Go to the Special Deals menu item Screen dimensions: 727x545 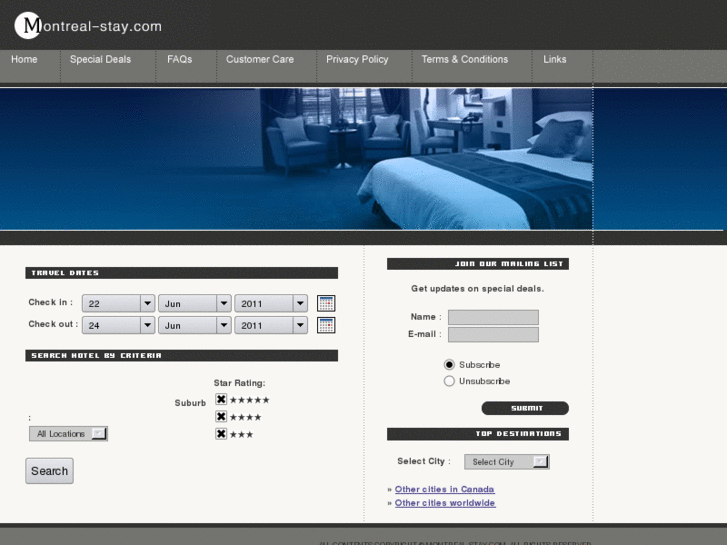(100, 60)
